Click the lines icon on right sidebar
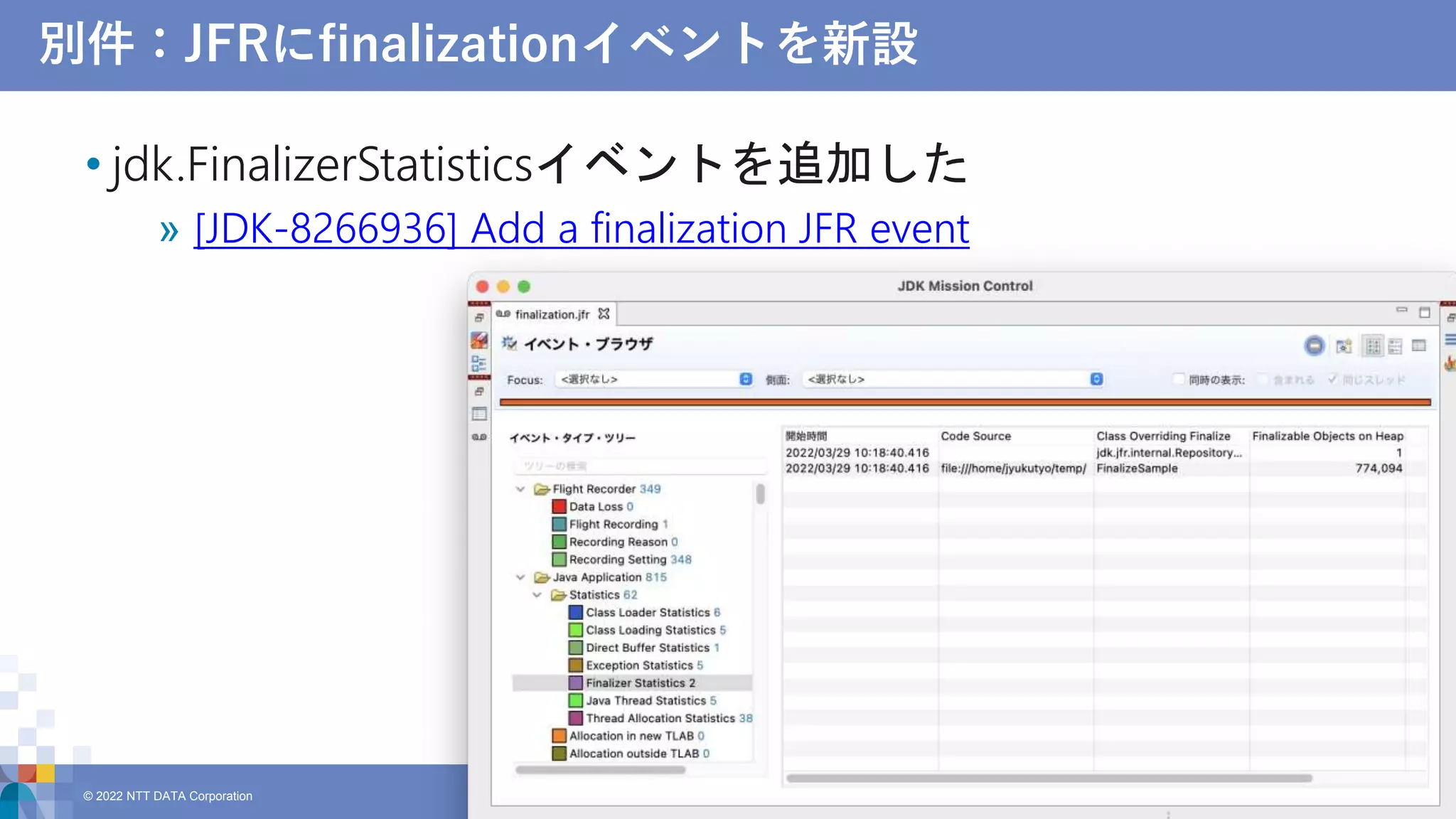 pyautogui.click(x=1450, y=340)
